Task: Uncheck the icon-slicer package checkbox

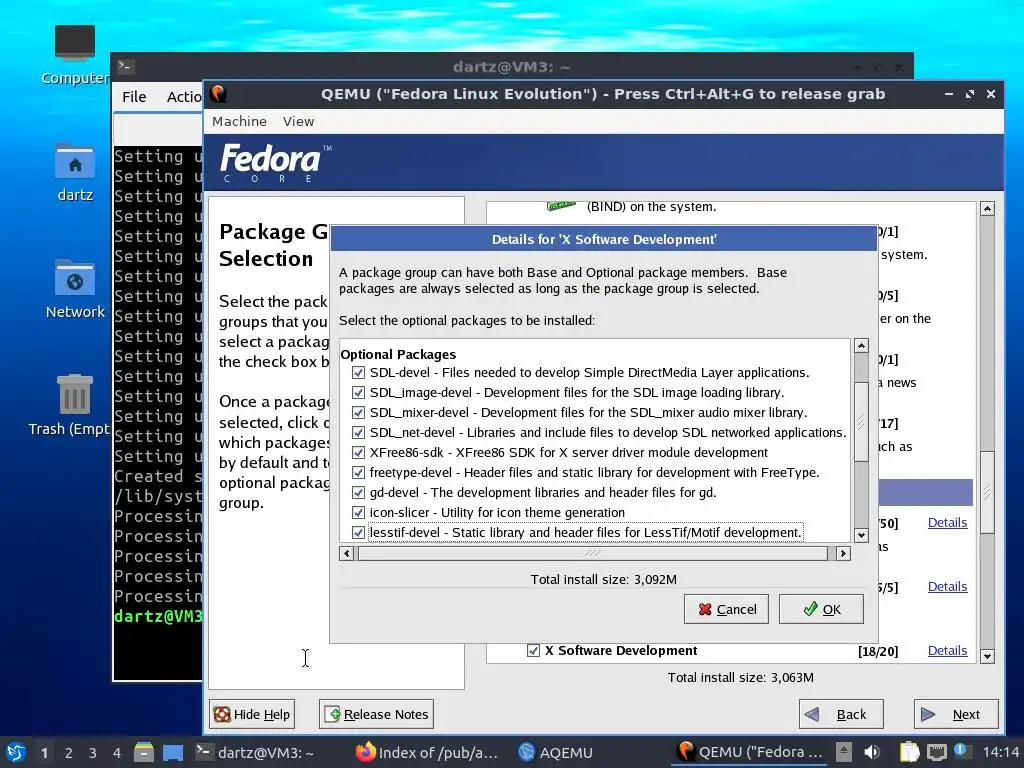Action: [358, 513]
